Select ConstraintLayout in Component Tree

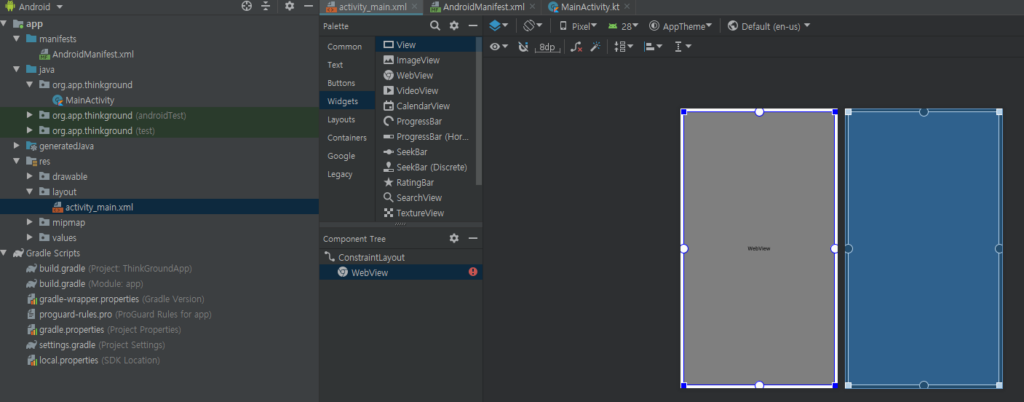[400, 258]
